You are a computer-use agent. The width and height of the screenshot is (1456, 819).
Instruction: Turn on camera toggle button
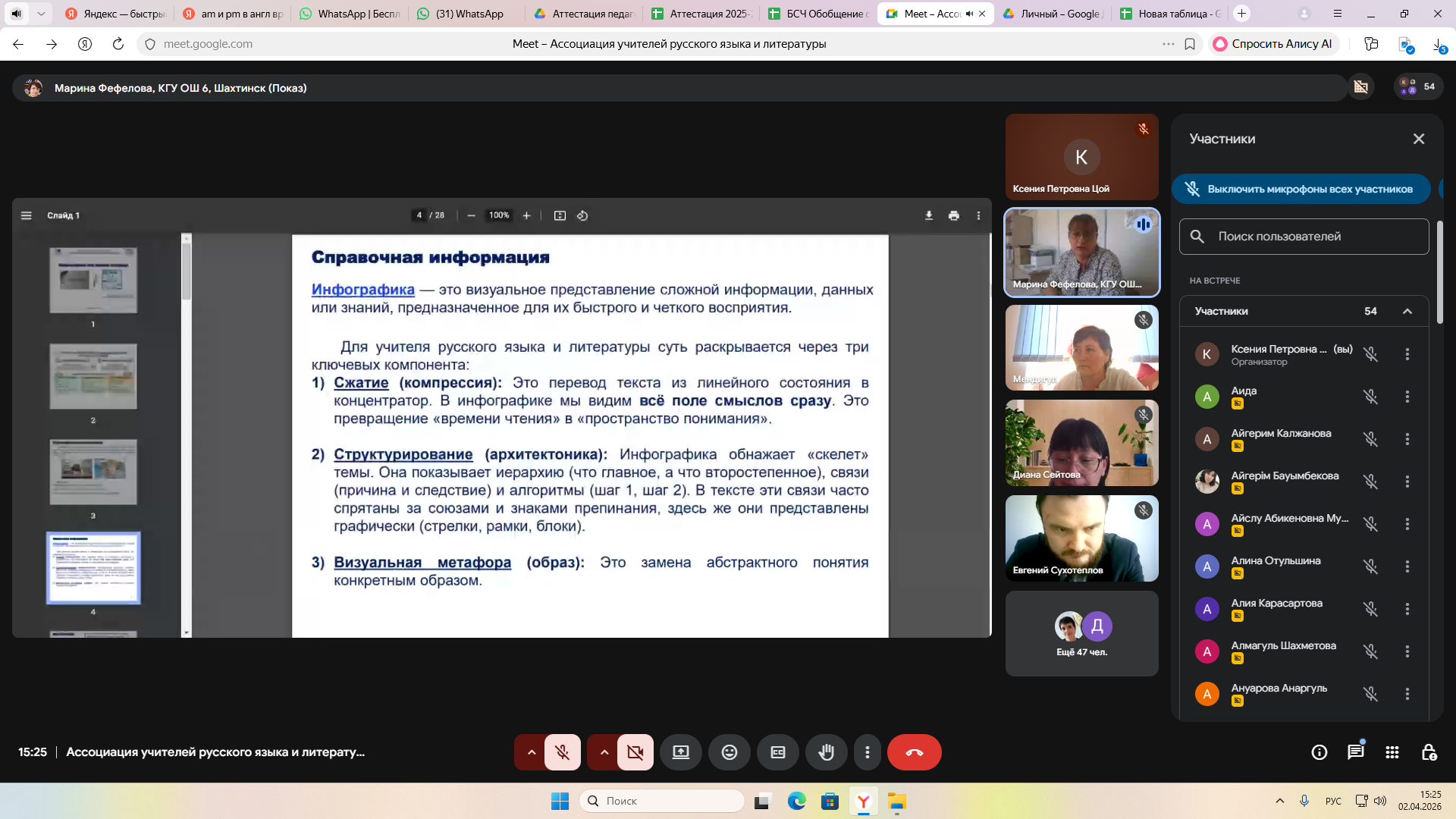point(635,752)
